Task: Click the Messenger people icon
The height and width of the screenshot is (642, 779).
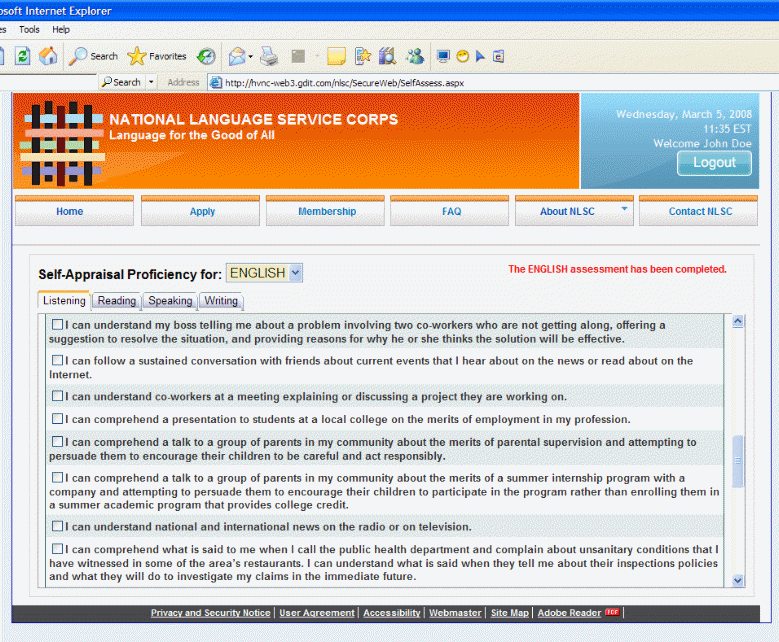Action: (x=414, y=56)
